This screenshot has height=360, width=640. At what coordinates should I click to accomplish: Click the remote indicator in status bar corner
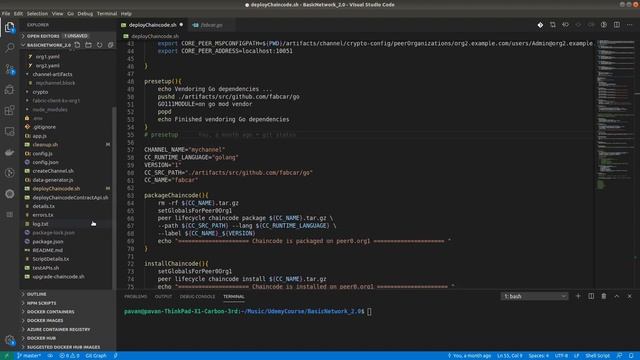coord(6,356)
